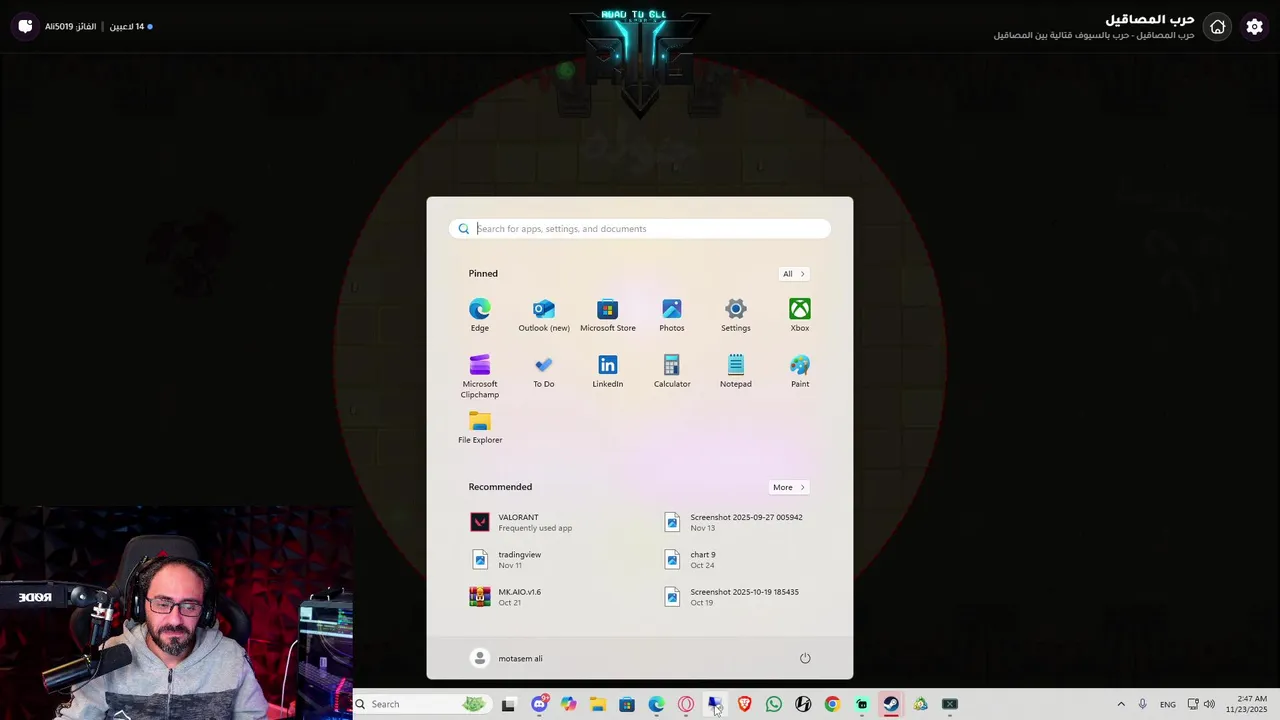The height and width of the screenshot is (720, 1280).
Task: Open the motasem ali account menu
Action: pos(507,658)
